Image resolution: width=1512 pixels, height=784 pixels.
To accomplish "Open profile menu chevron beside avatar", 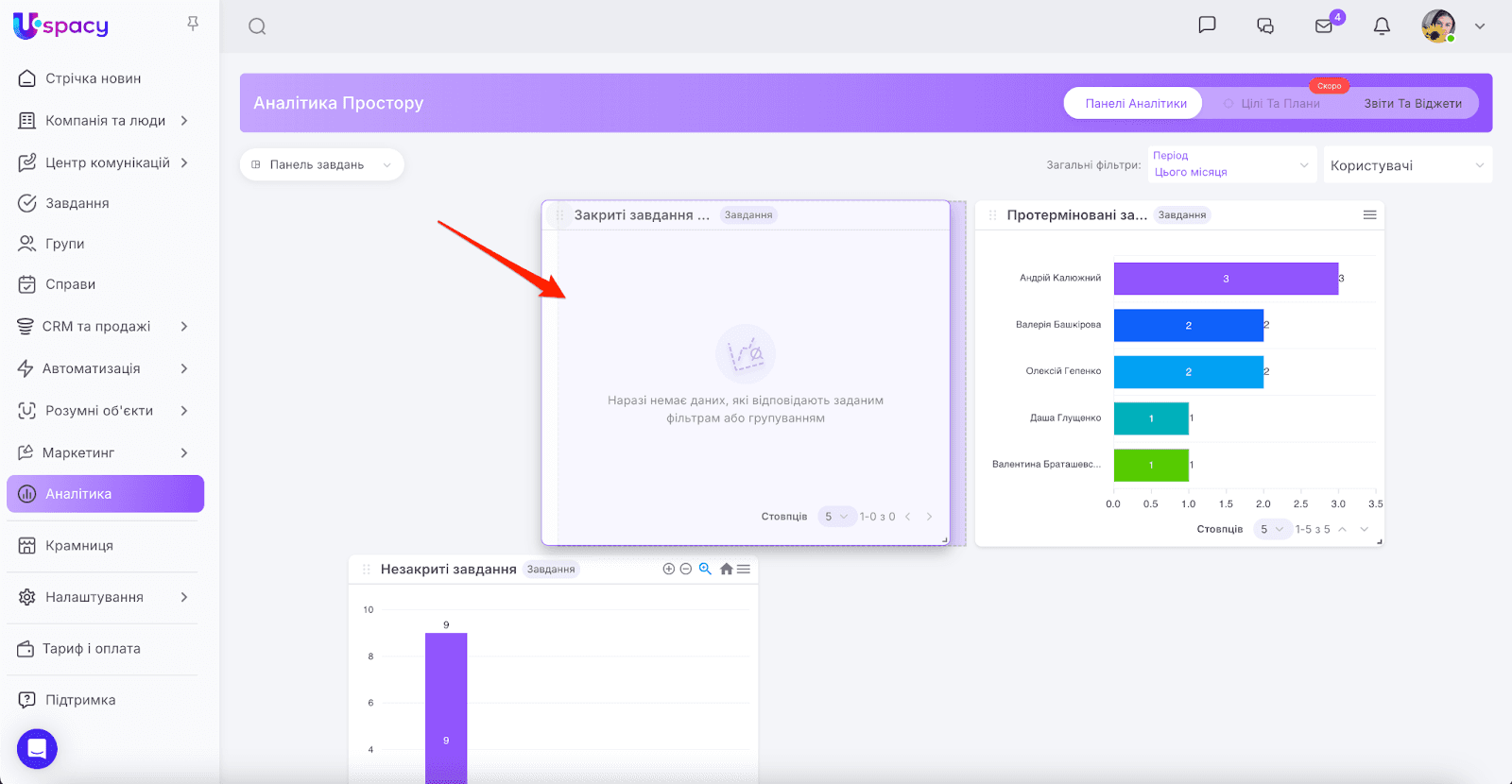I will click(1480, 26).
